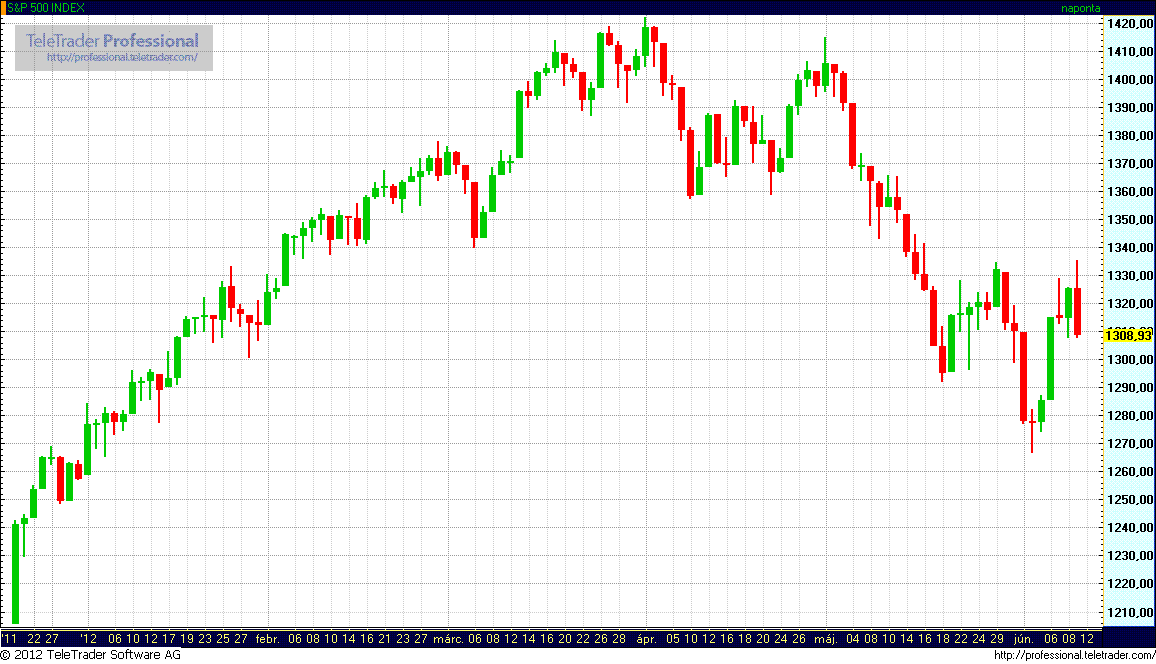Click the 1270,00 price label
The width and height of the screenshot is (1156, 664).
[x=1129, y=444]
